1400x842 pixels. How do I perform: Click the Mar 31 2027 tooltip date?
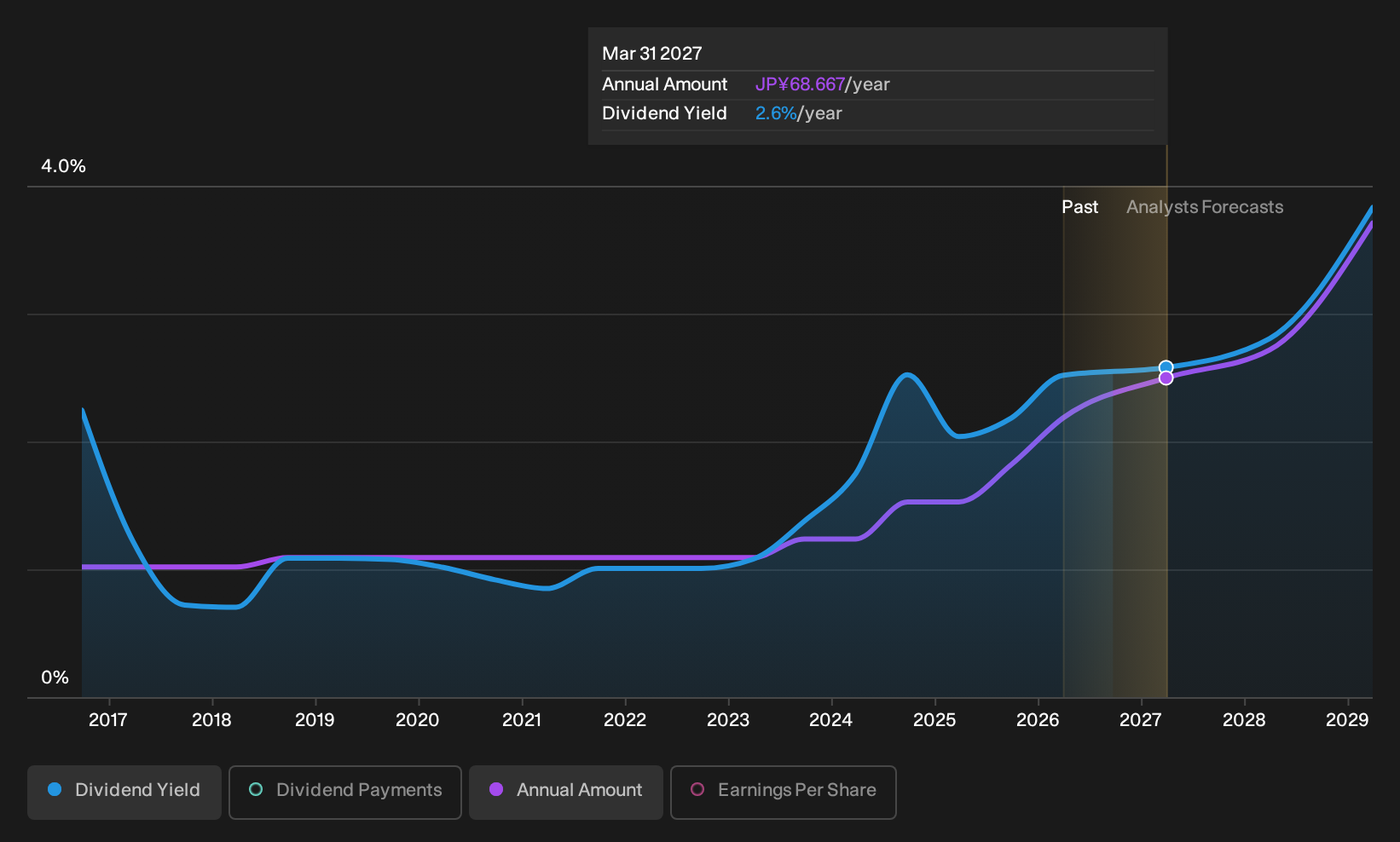point(652,54)
